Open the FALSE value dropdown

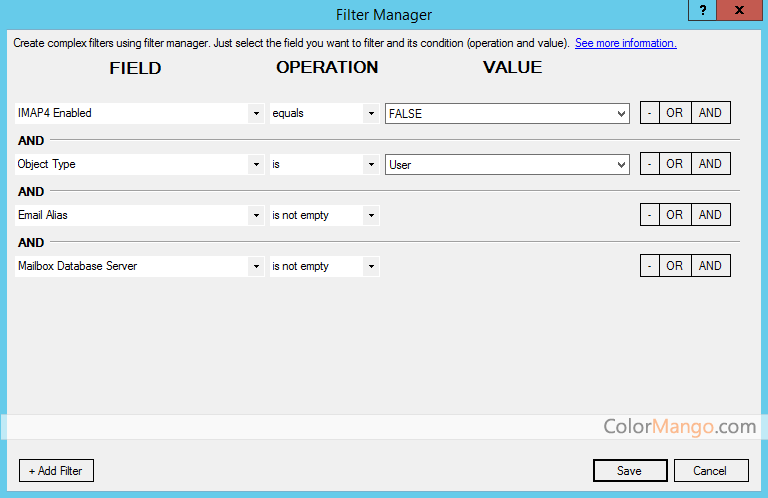[x=622, y=114]
